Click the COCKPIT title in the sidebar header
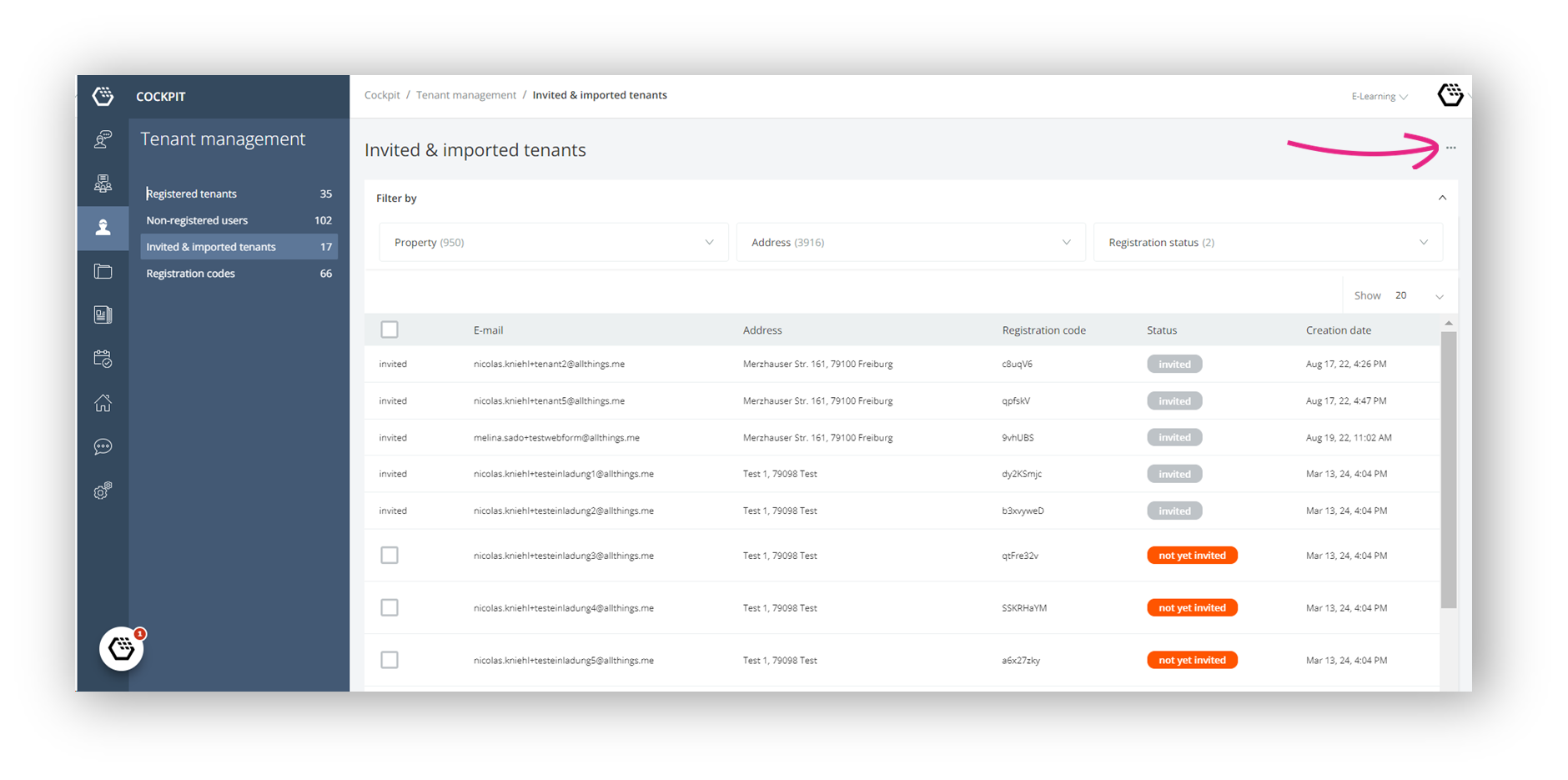 click(161, 97)
